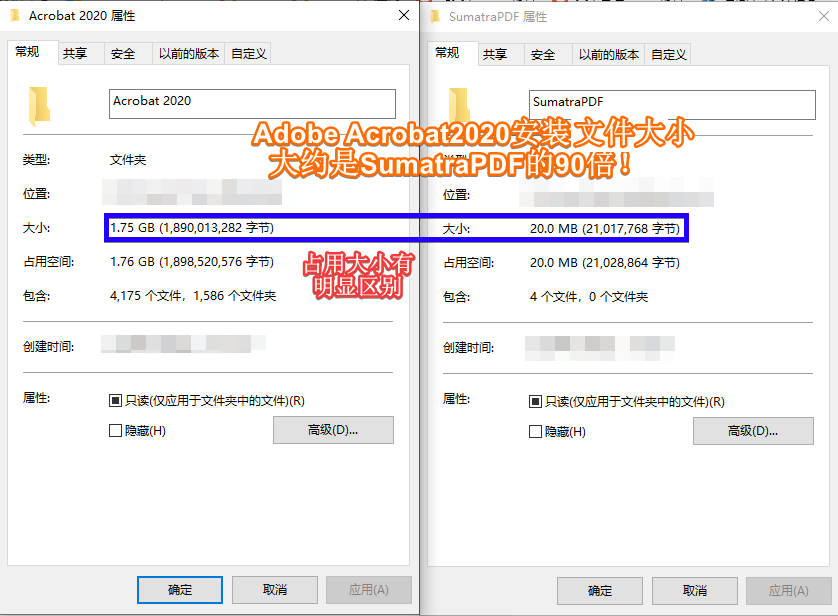
Task: Close the Acrobat 2020 属性 dialog
Action: (x=404, y=15)
